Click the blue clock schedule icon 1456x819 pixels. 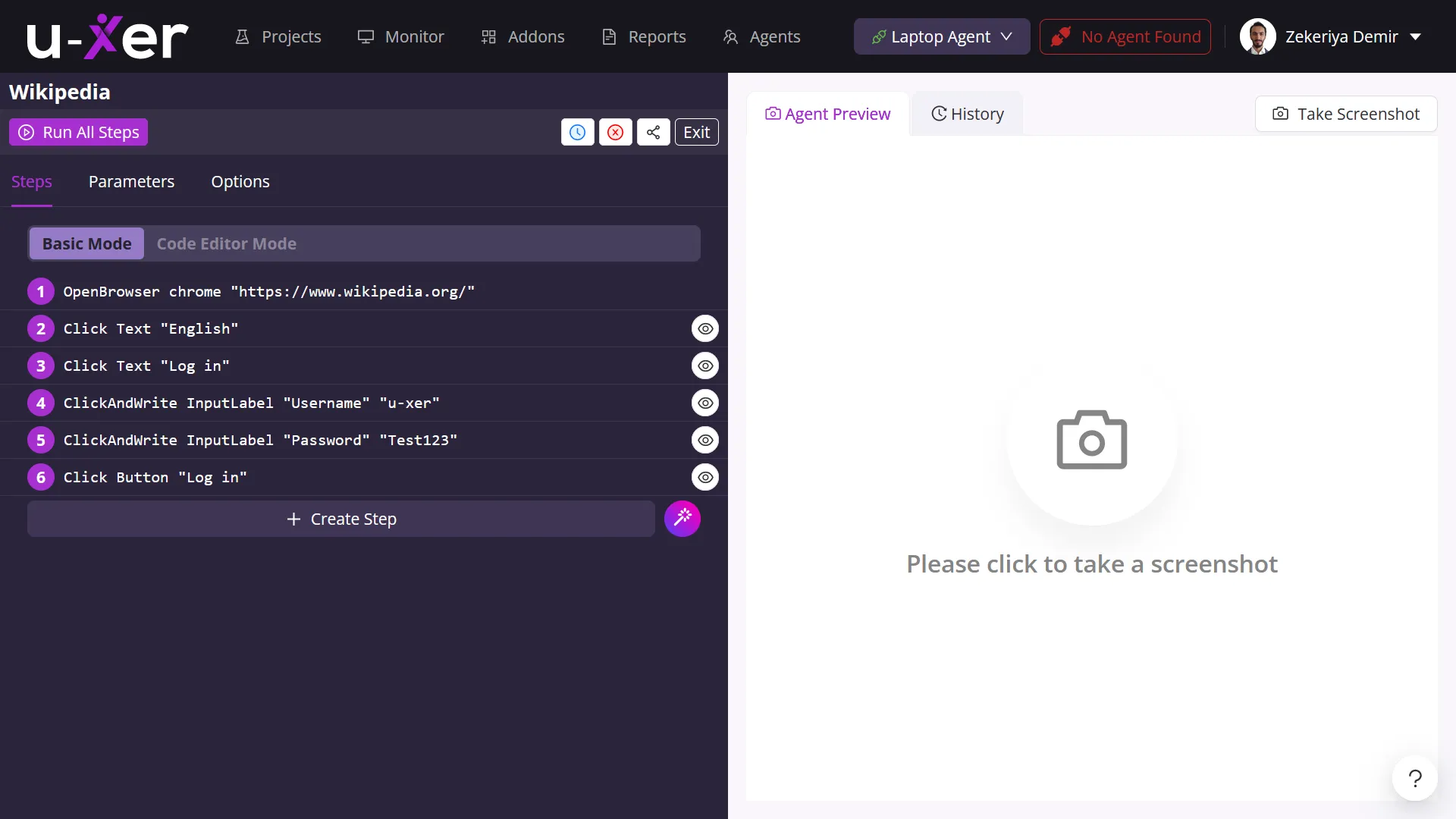tap(577, 132)
